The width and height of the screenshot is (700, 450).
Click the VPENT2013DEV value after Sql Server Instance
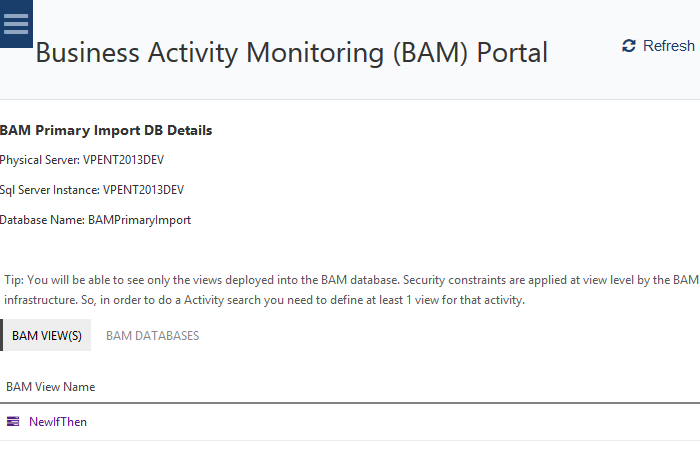click(x=144, y=190)
